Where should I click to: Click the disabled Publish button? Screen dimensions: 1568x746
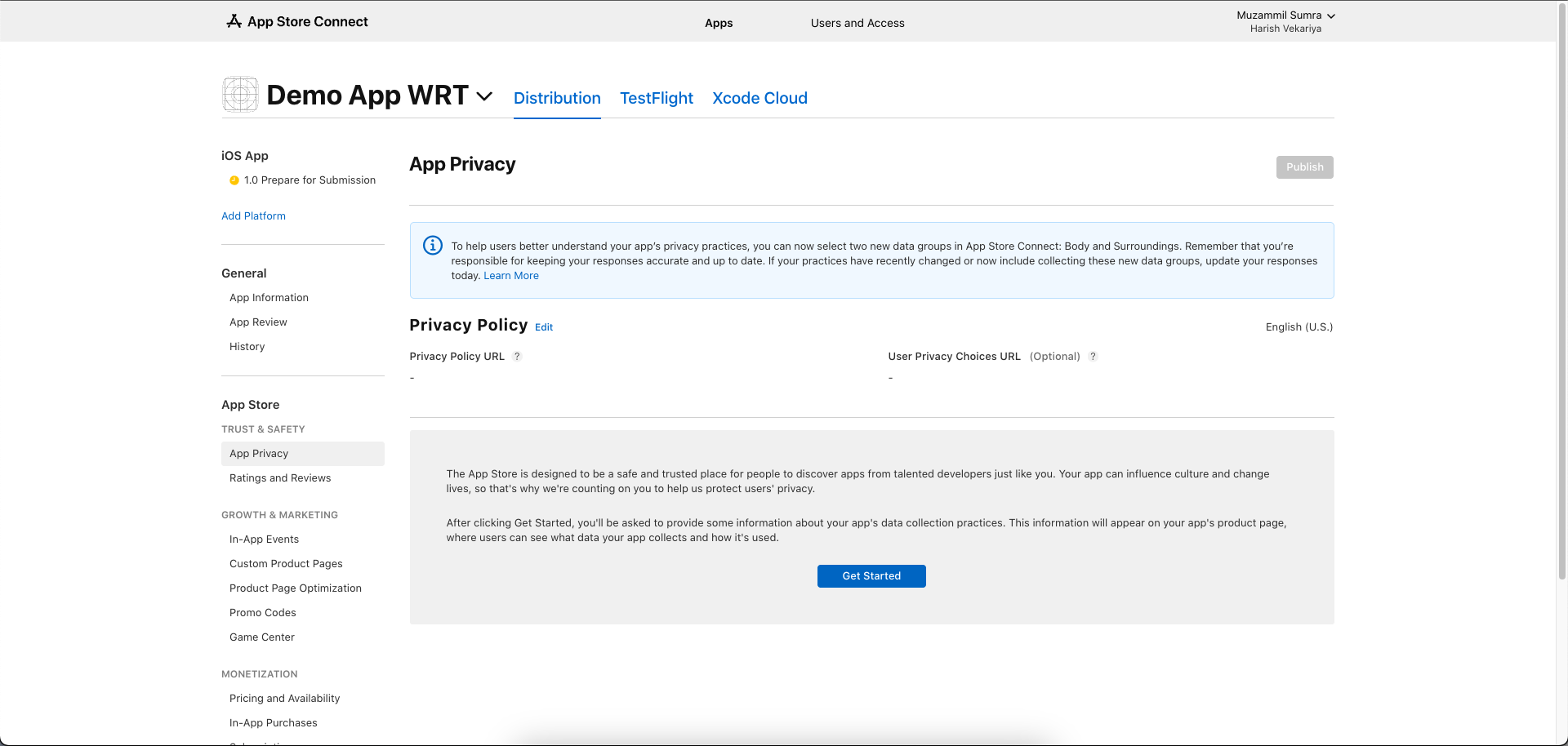click(1305, 167)
